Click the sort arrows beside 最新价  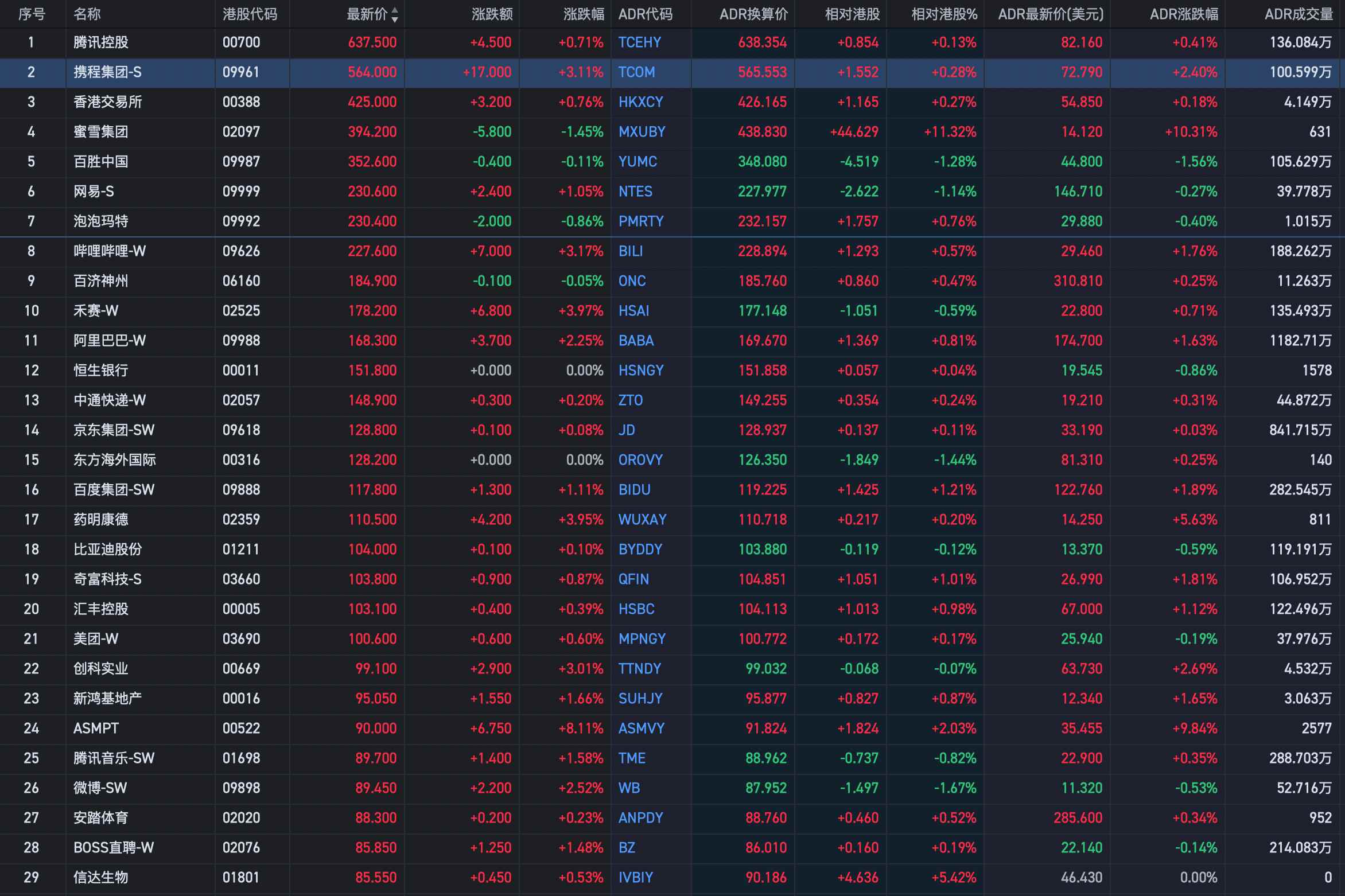(395, 15)
